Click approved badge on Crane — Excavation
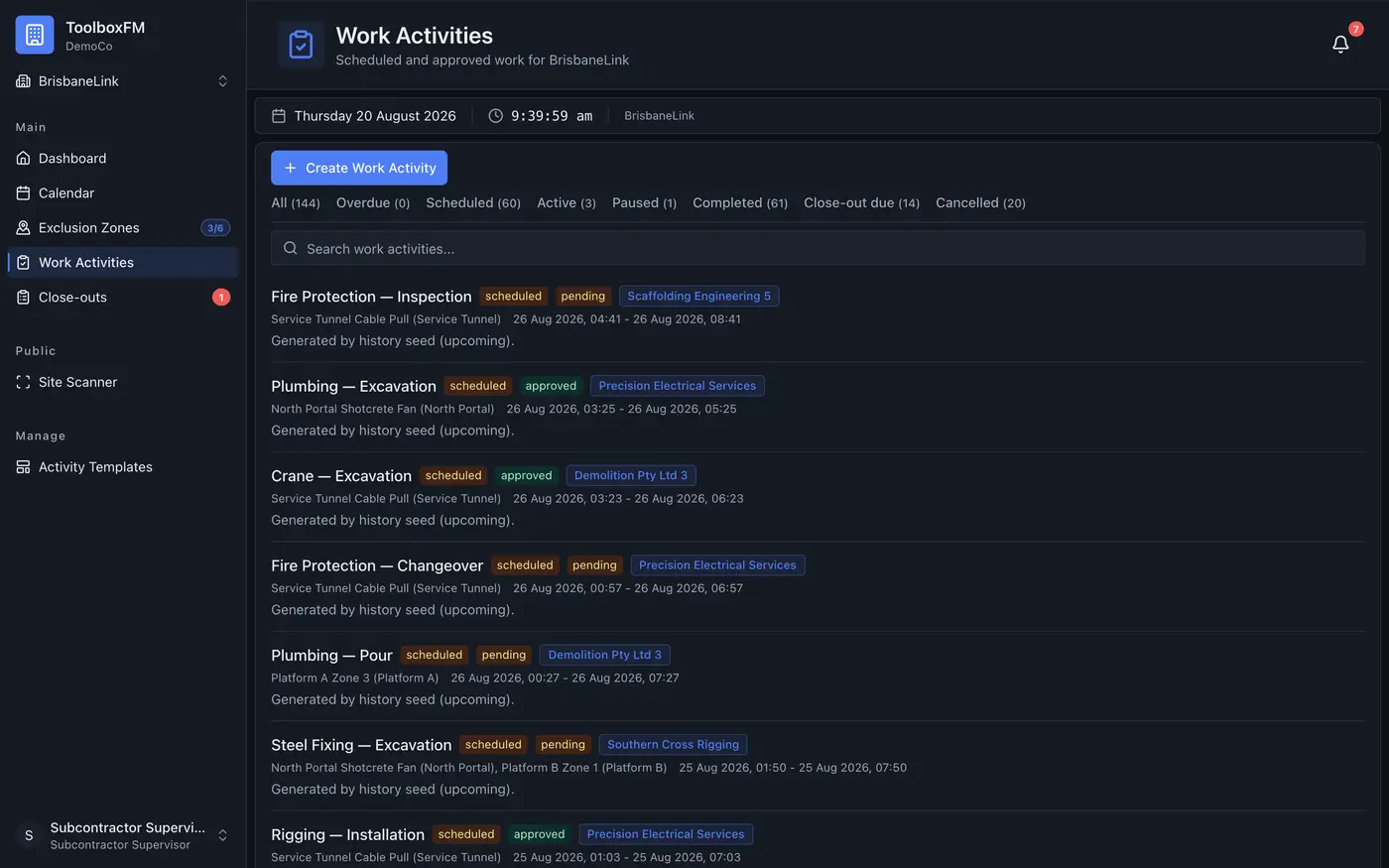 coord(526,475)
